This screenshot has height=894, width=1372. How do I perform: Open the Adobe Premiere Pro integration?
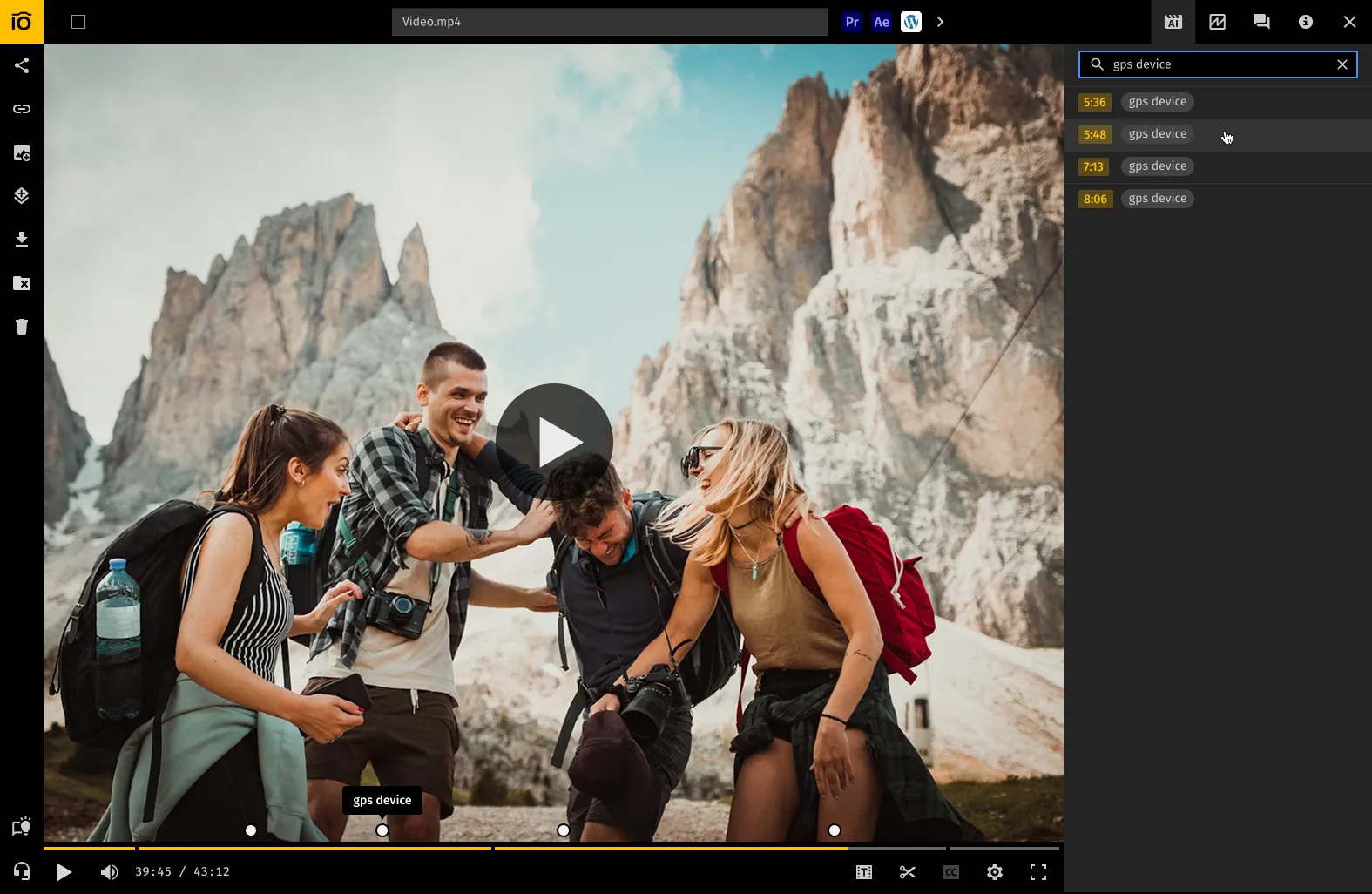[x=852, y=22]
